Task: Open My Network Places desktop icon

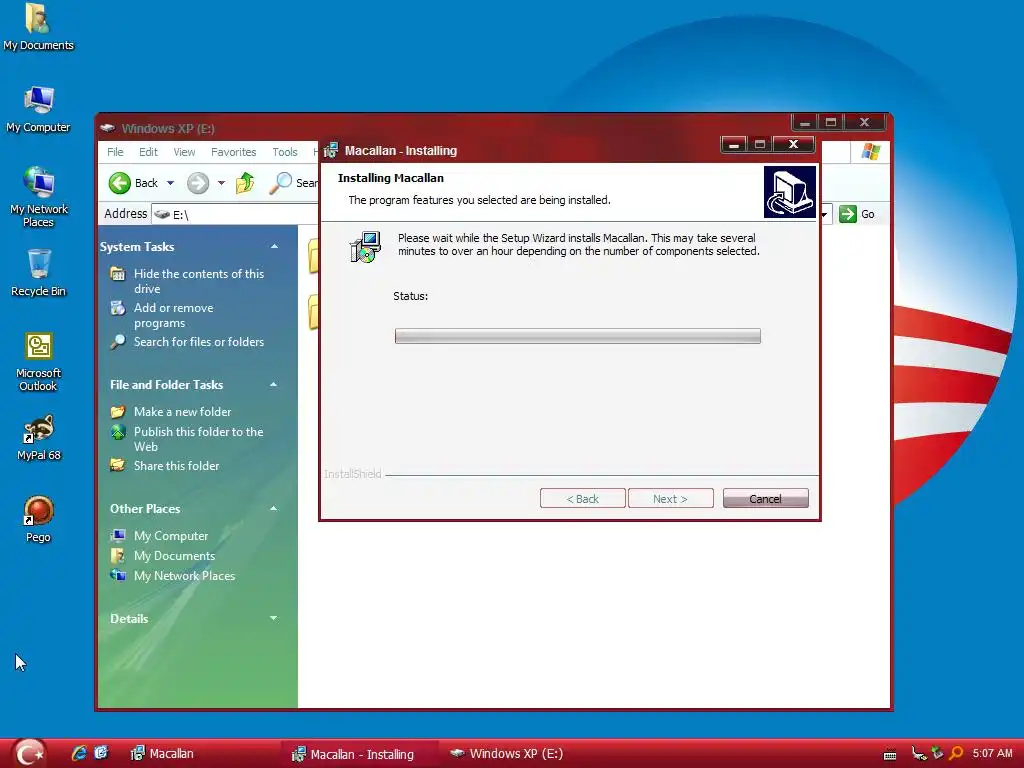Action: pos(39,197)
